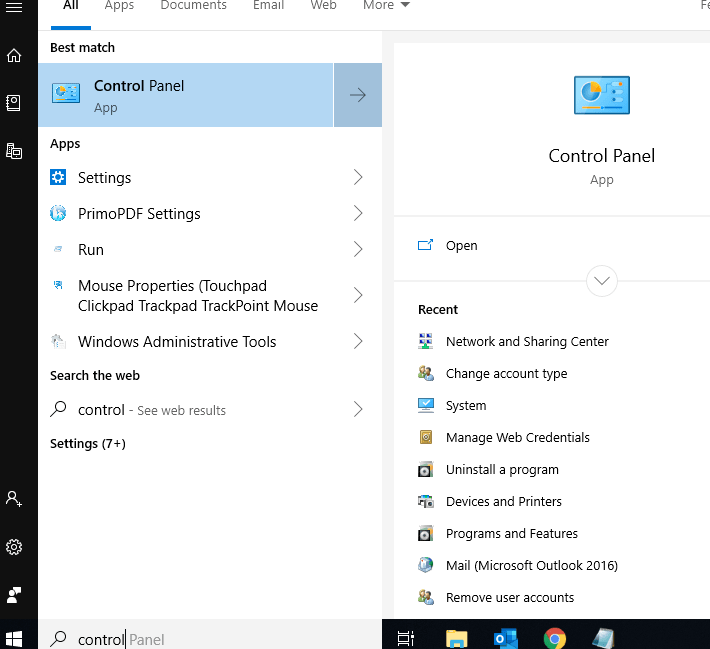Click the Manage Web Credentials safe icon
The width and height of the screenshot is (710, 649).
pos(426,437)
